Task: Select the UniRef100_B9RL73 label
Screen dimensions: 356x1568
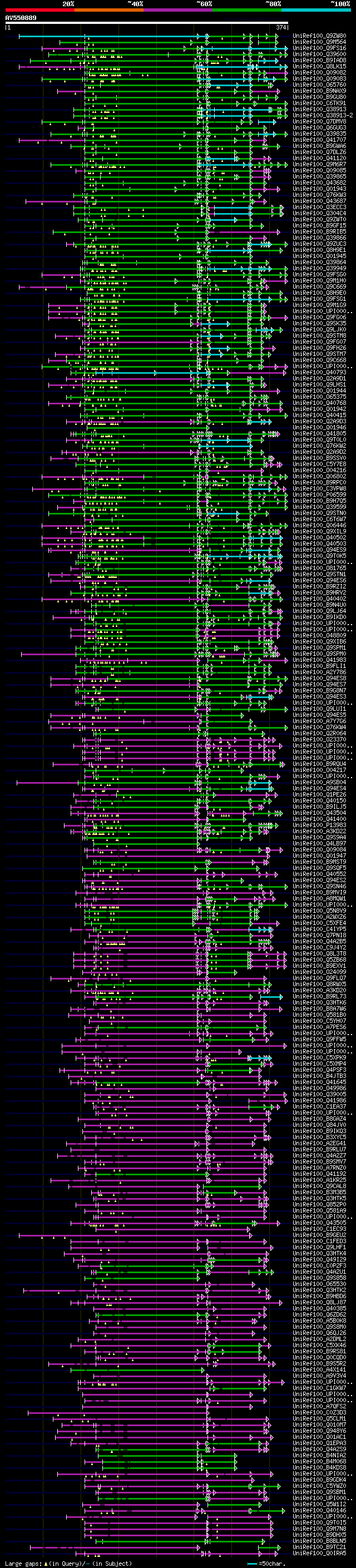Action: point(319,997)
